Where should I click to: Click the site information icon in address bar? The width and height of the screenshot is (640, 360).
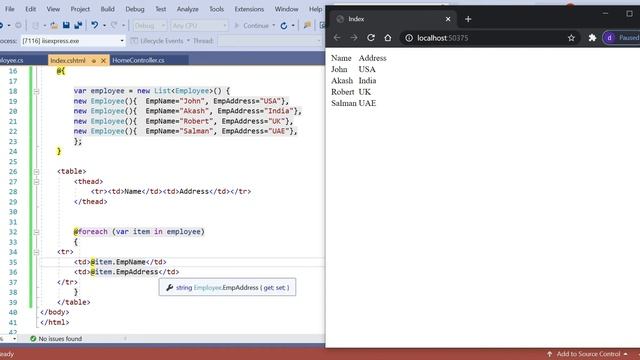[409, 38]
